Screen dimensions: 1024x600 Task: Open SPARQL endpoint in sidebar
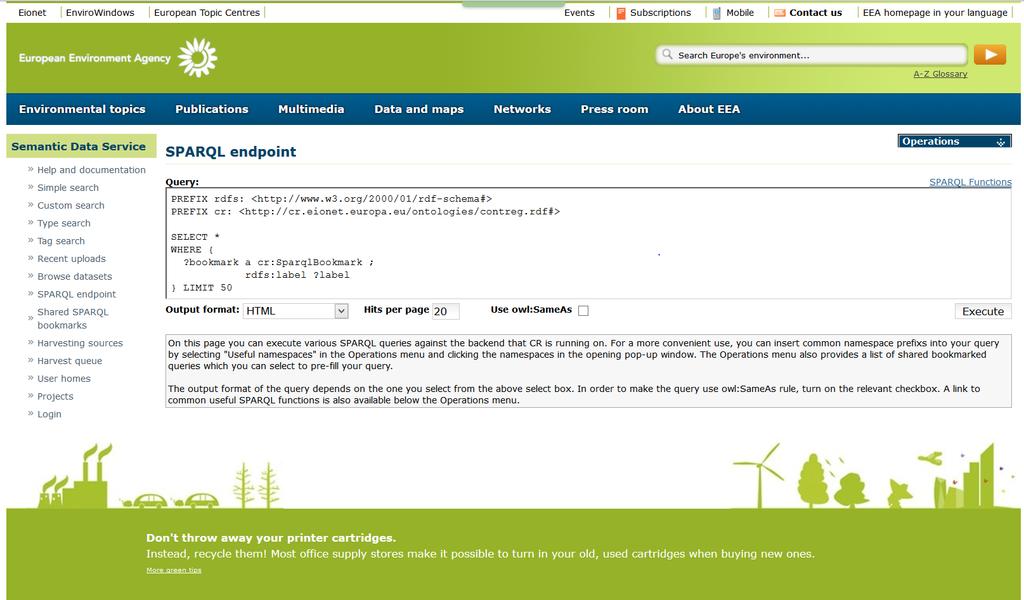click(x=76, y=294)
